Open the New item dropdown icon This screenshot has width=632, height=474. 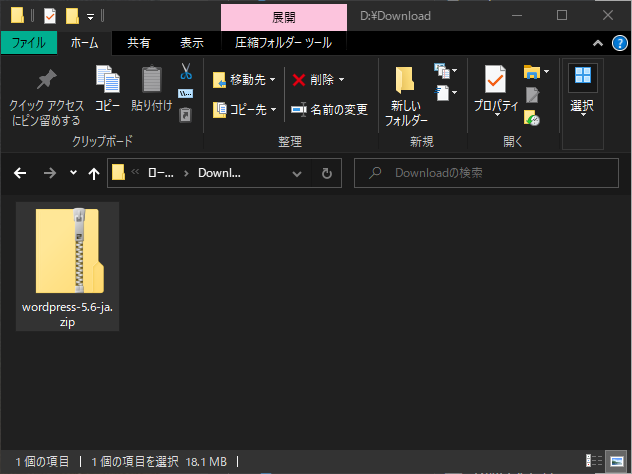click(445, 71)
